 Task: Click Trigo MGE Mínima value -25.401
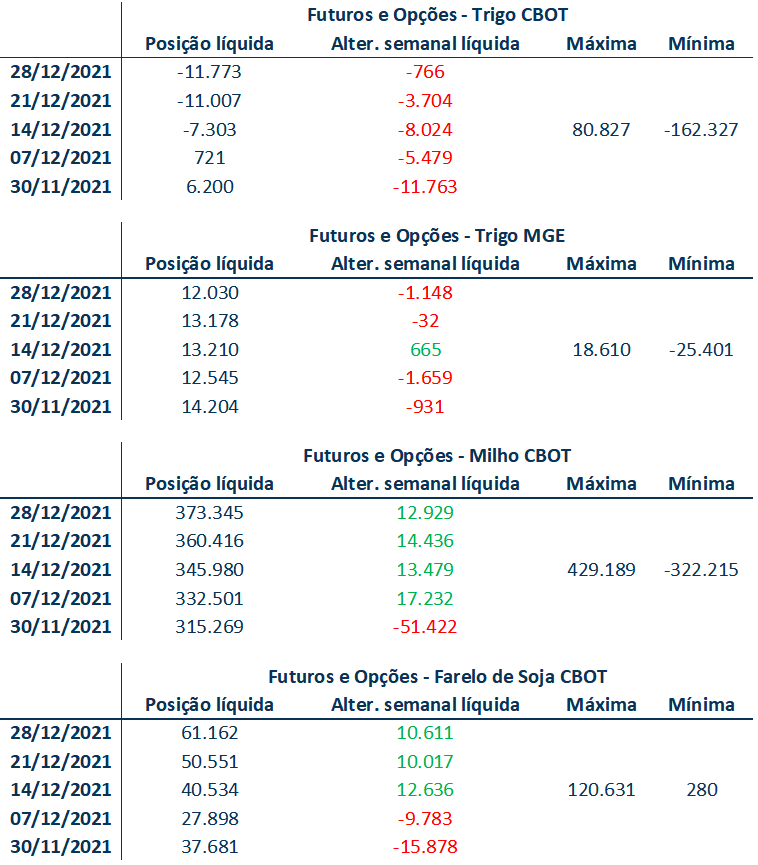pyautogui.click(x=701, y=350)
